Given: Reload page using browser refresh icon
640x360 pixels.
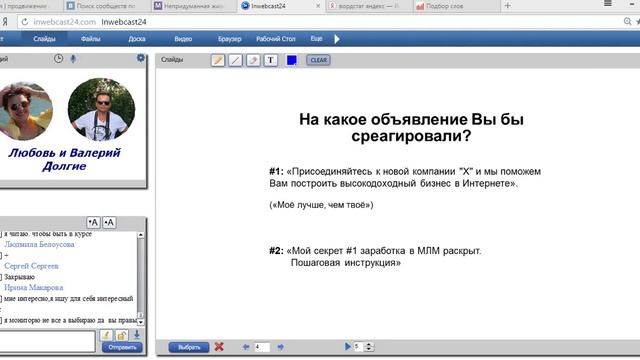Looking at the screenshot, I should tap(24, 22).
